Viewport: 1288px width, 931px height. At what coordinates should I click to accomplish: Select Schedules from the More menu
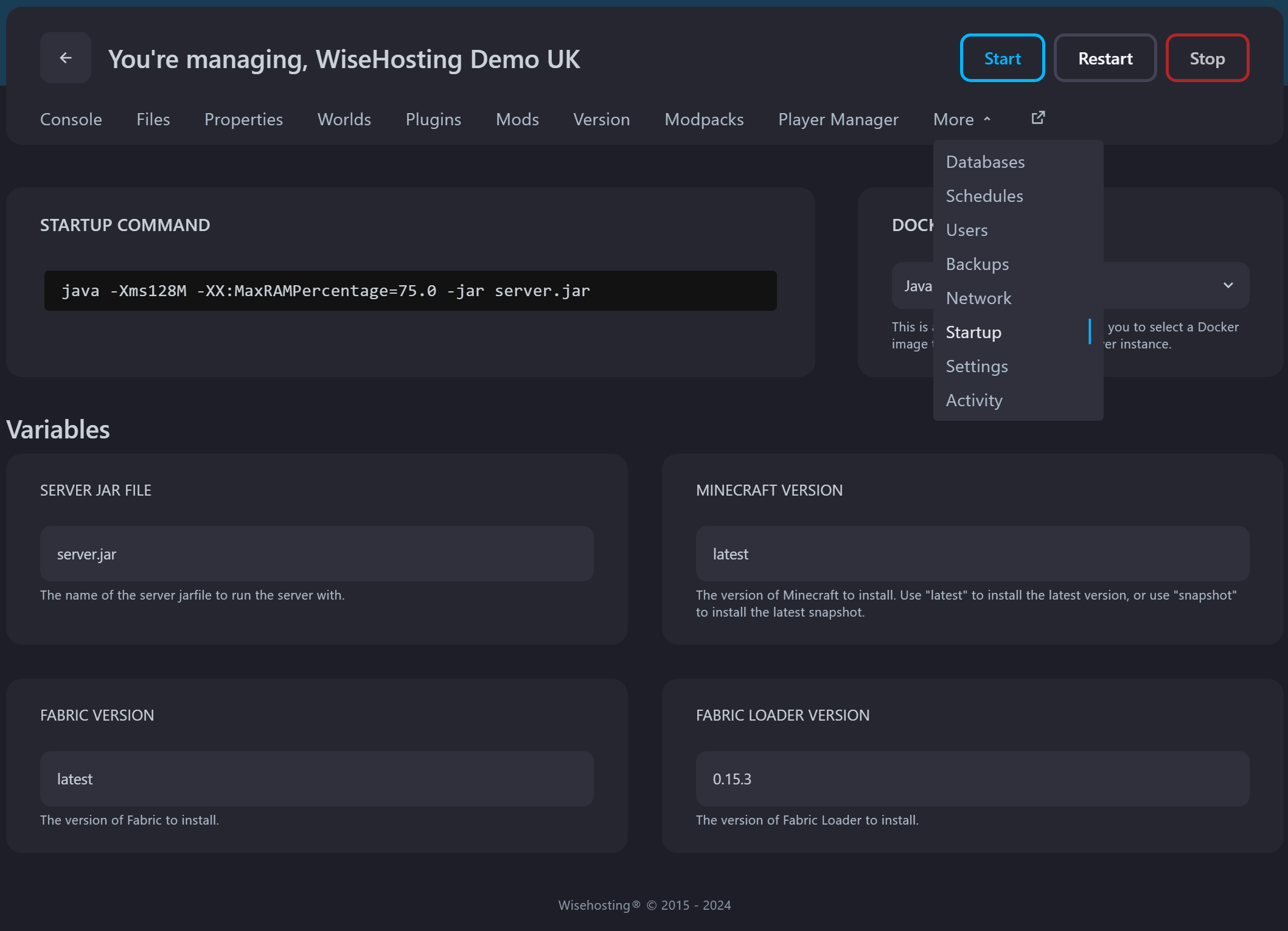pos(984,195)
